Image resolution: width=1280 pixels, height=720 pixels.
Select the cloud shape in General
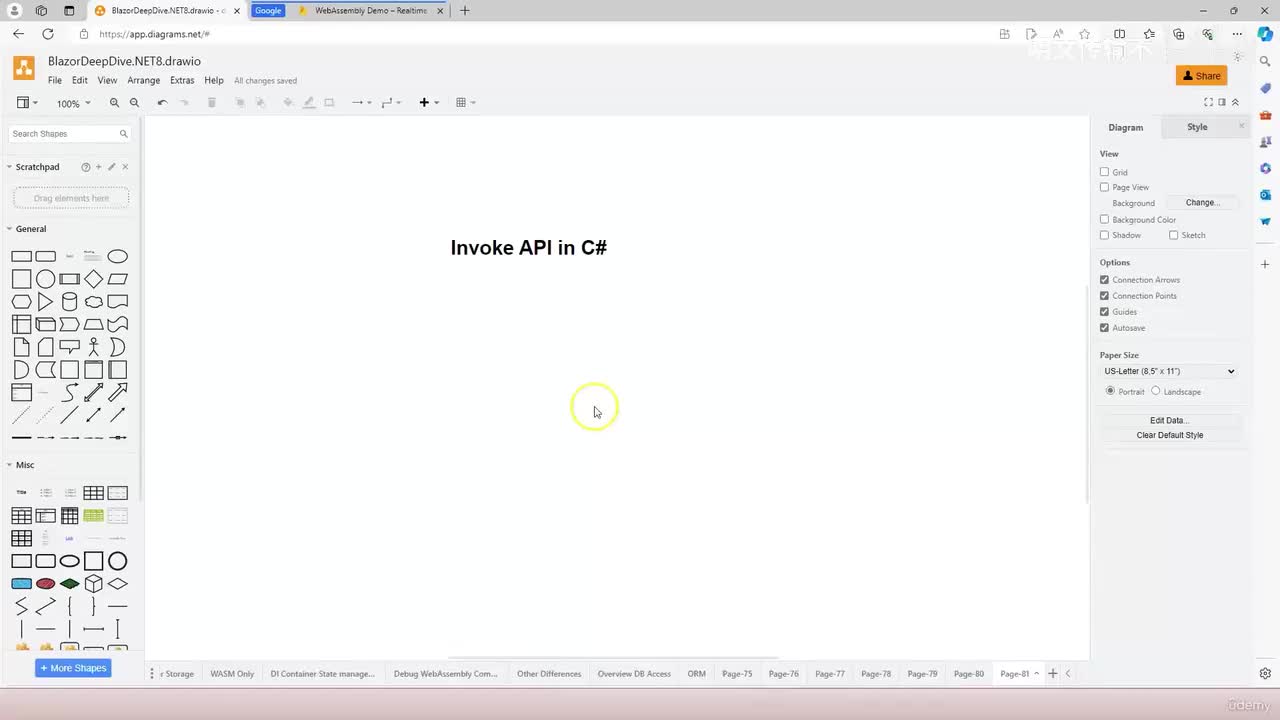93,302
